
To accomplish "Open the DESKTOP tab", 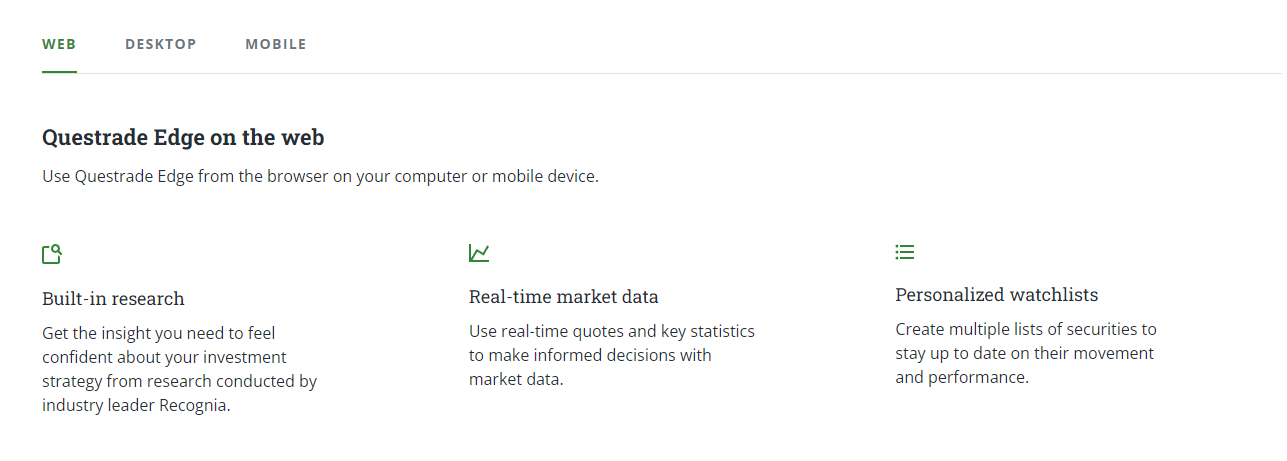I will click(161, 44).
